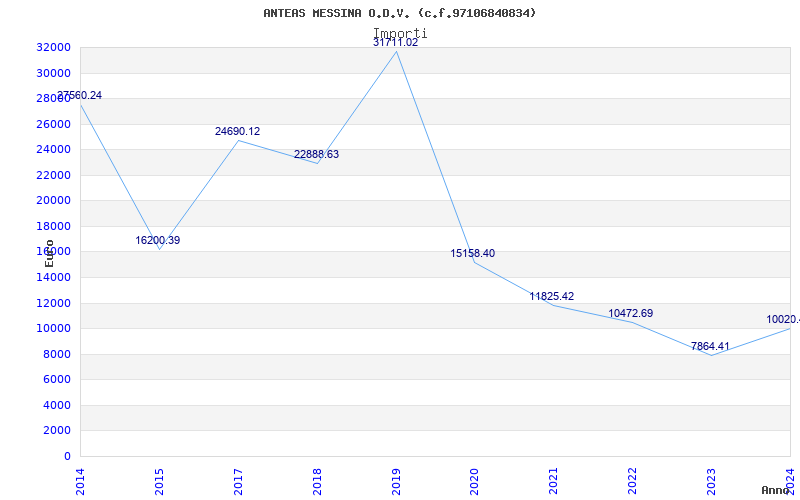
Task: Select the 11825.42 data label
Action: click(552, 296)
